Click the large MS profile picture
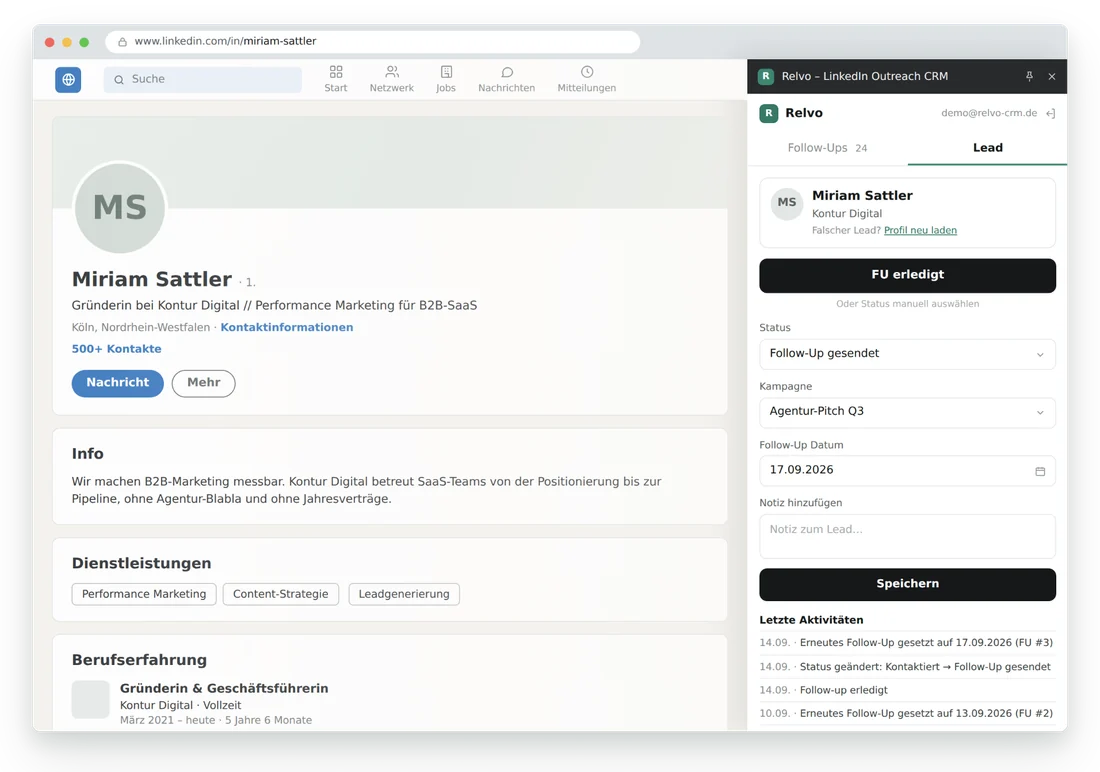 pos(120,208)
